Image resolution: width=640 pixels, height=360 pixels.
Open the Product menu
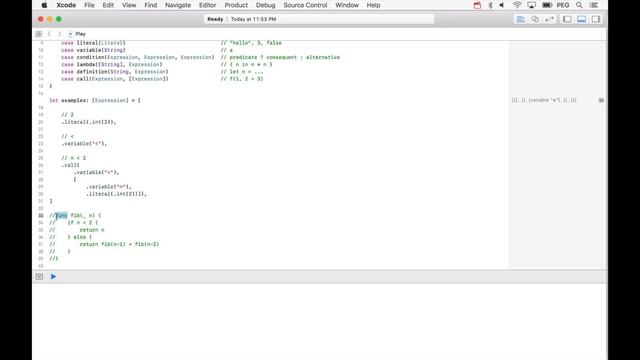(236, 5)
